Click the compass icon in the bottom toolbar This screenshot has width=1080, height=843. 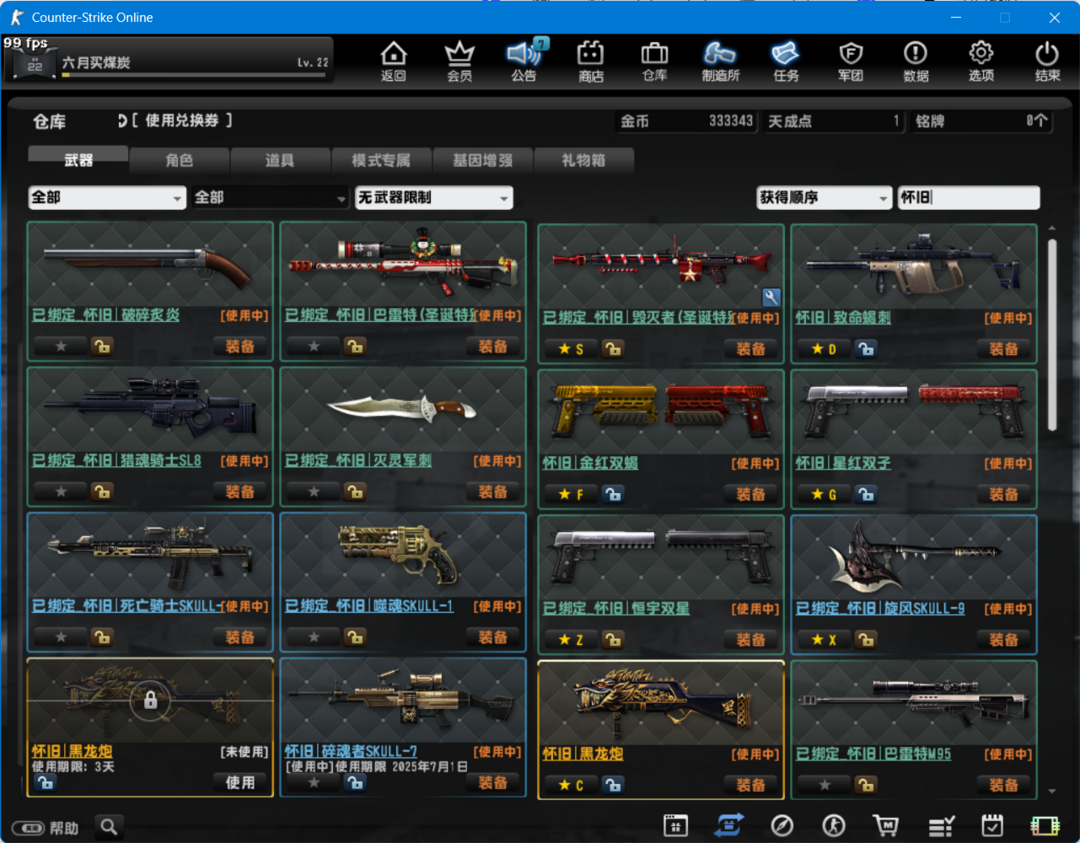coord(782,824)
